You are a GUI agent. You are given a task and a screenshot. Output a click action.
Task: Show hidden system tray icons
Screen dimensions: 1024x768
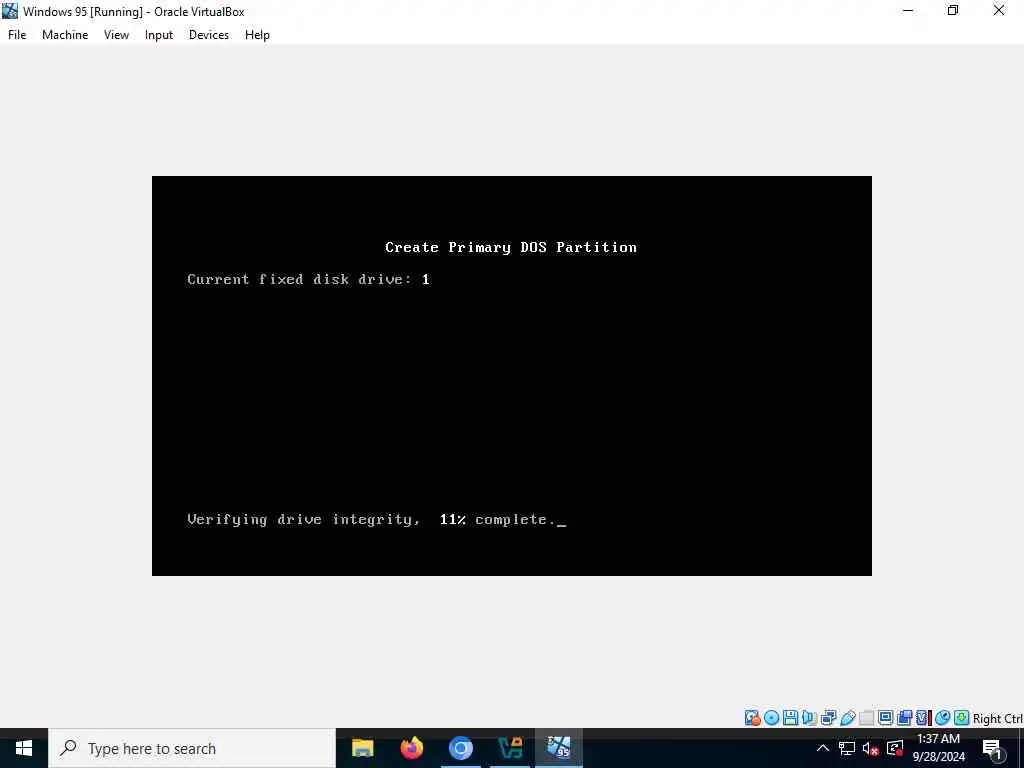click(823, 748)
